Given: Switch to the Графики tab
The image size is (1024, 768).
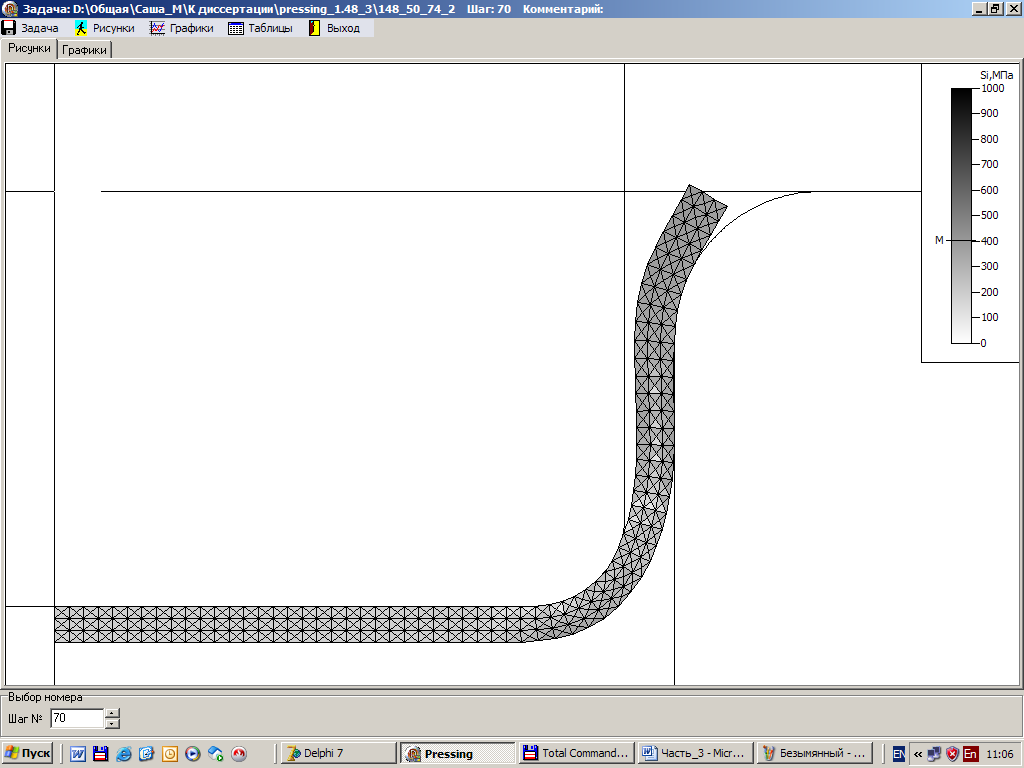Looking at the screenshot, I should 84,50.
